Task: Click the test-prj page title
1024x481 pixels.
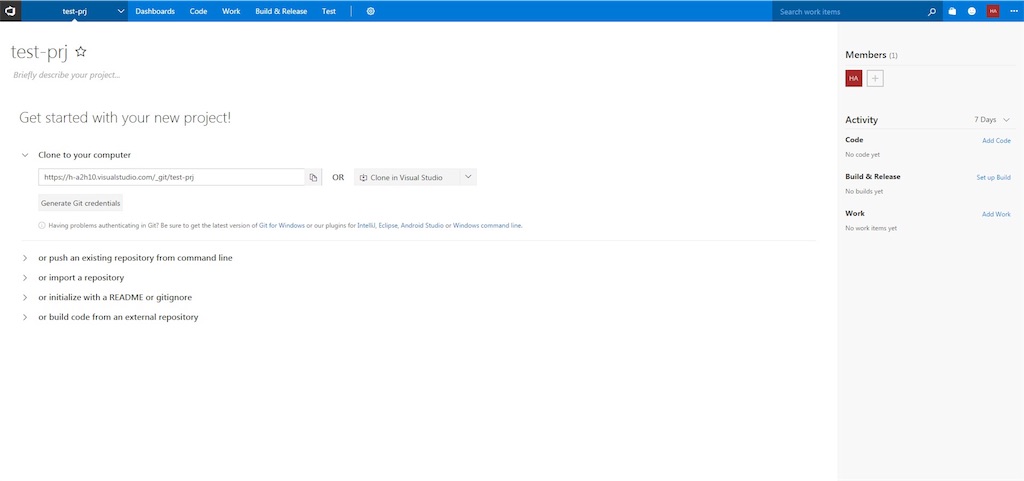Action: pyautogui.click(x=39, y=52)
